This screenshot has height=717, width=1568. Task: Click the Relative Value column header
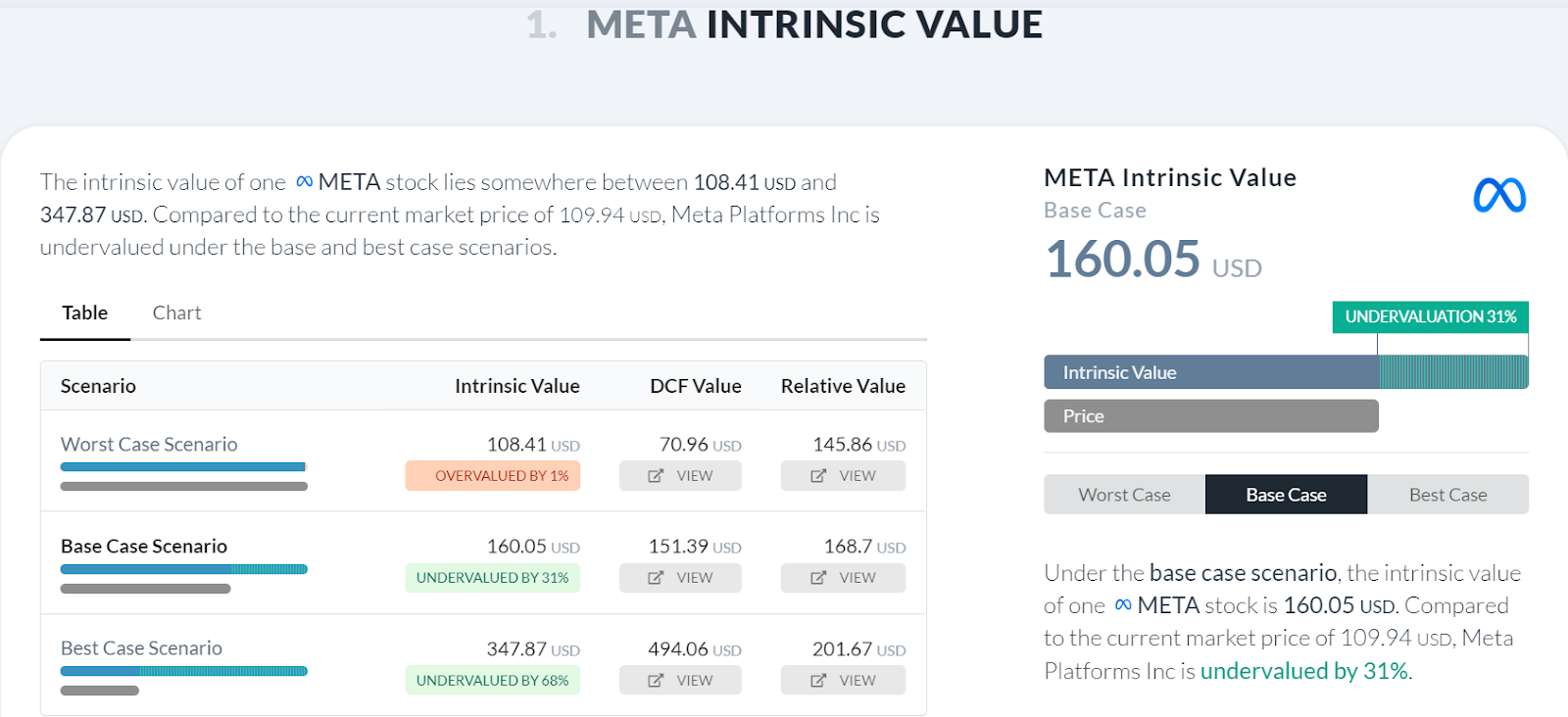coord(843,386)
